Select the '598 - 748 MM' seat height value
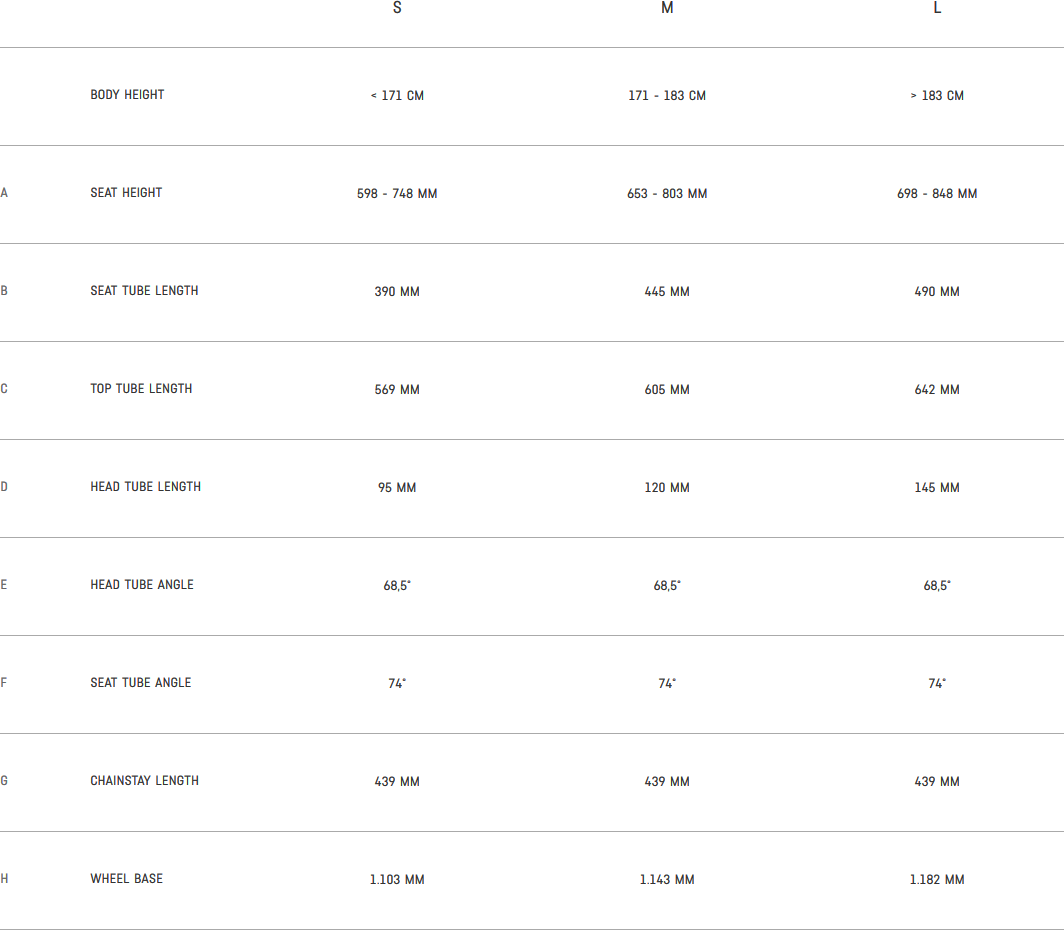Image resolution: width=1064 pixels, height=930 pixels. [x=397, y=194]
